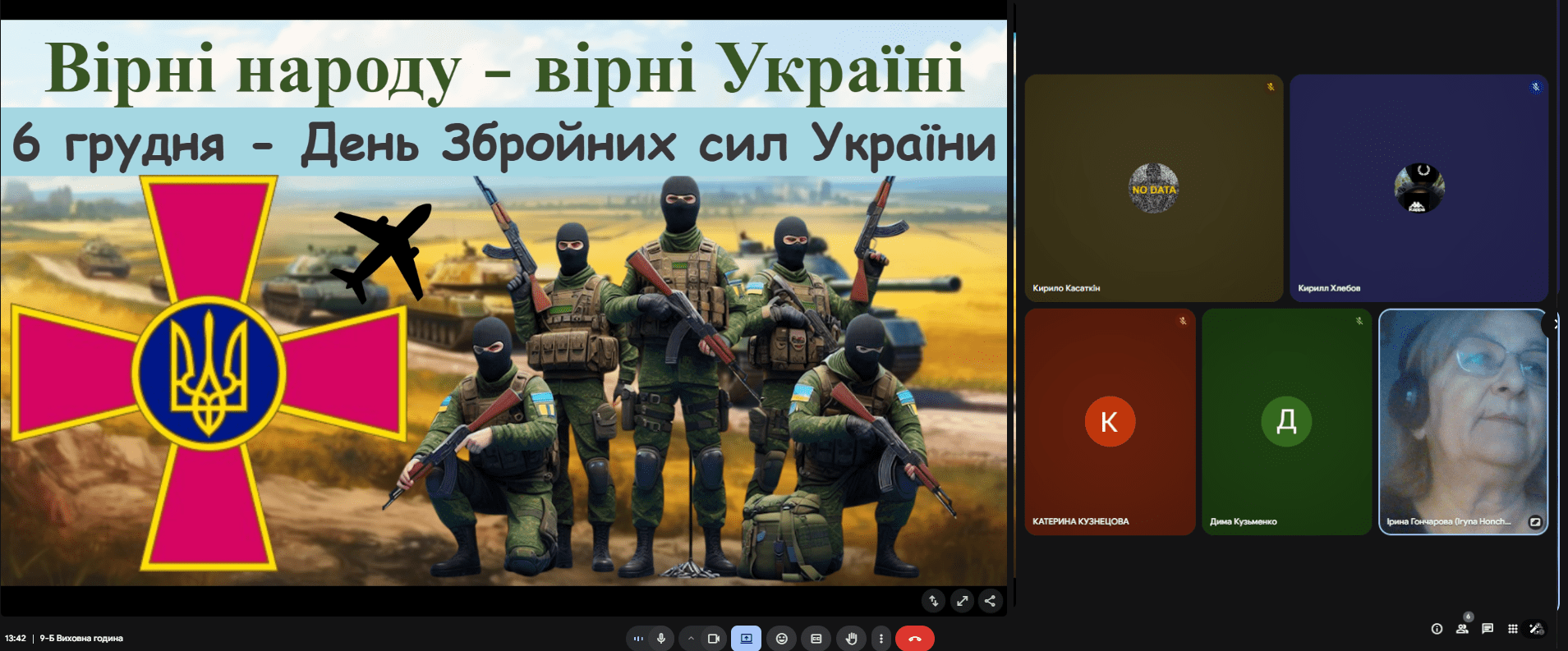Click the red K avatar circle
1568x651 pixels.
(x=1110, y=422)
